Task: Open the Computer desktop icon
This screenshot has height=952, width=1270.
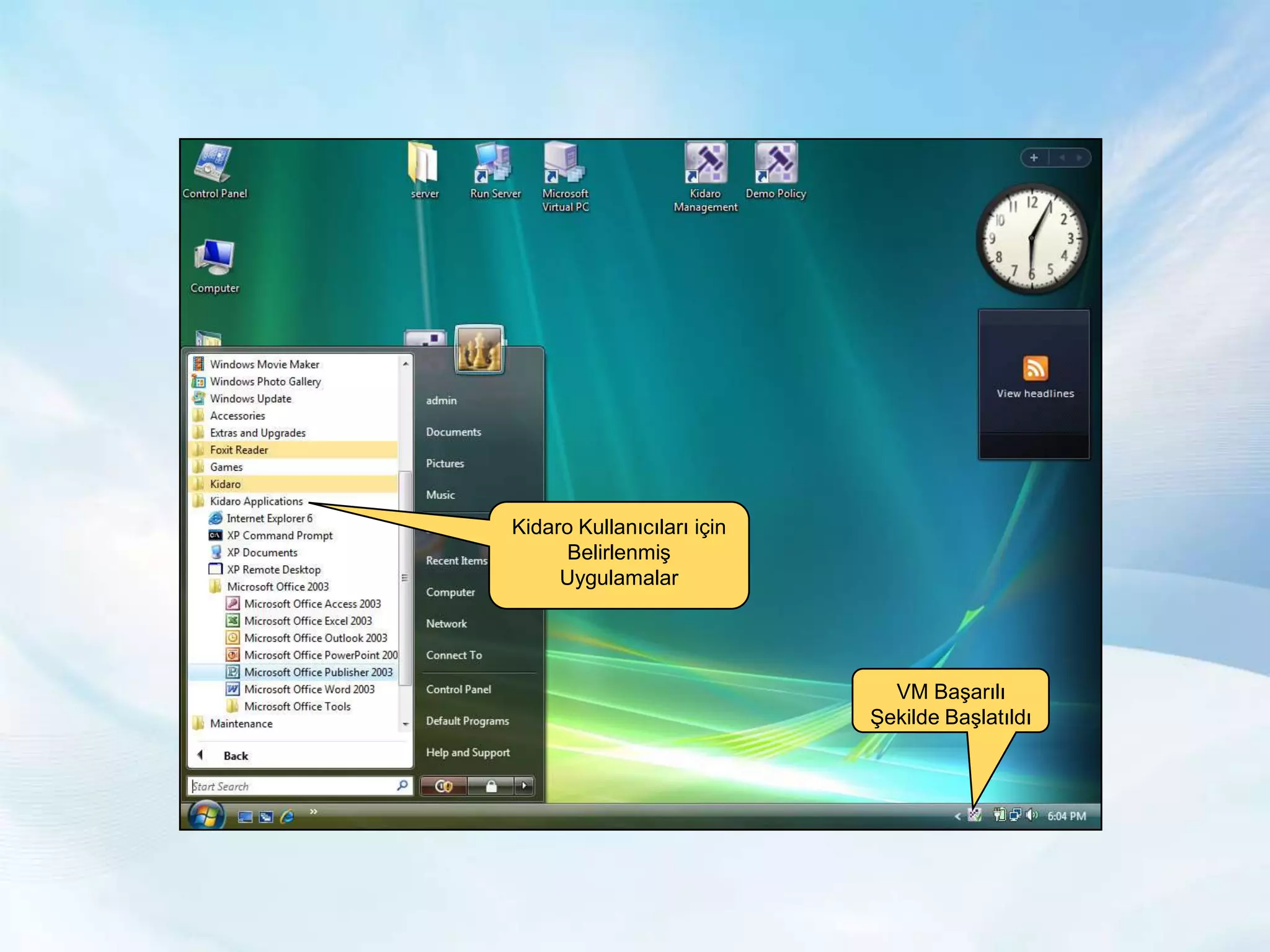Action: (215, 267)
